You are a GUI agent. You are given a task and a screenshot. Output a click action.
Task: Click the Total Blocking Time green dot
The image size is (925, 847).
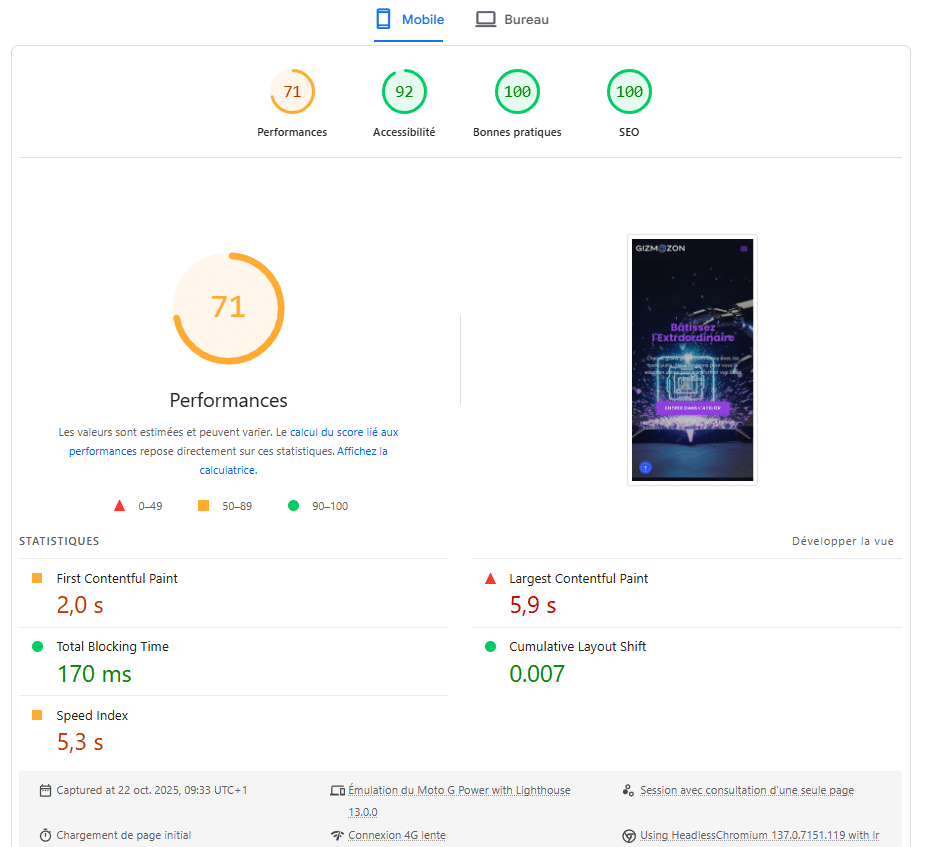[x=38, y=647]
